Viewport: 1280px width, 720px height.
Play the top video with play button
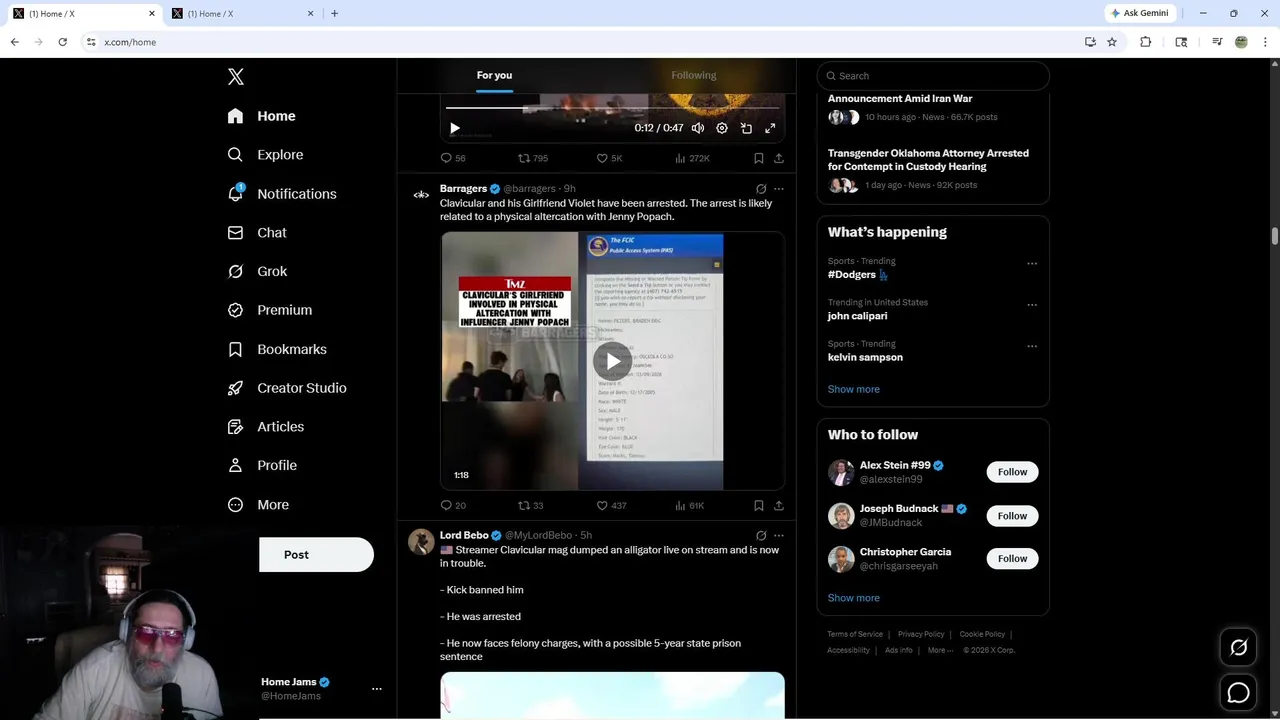[x=455, y=128]
